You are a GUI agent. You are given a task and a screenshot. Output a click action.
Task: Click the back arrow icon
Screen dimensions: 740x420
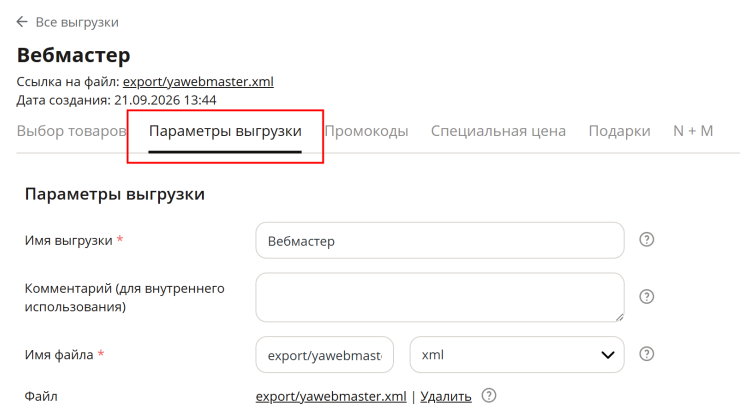(22, 22)
